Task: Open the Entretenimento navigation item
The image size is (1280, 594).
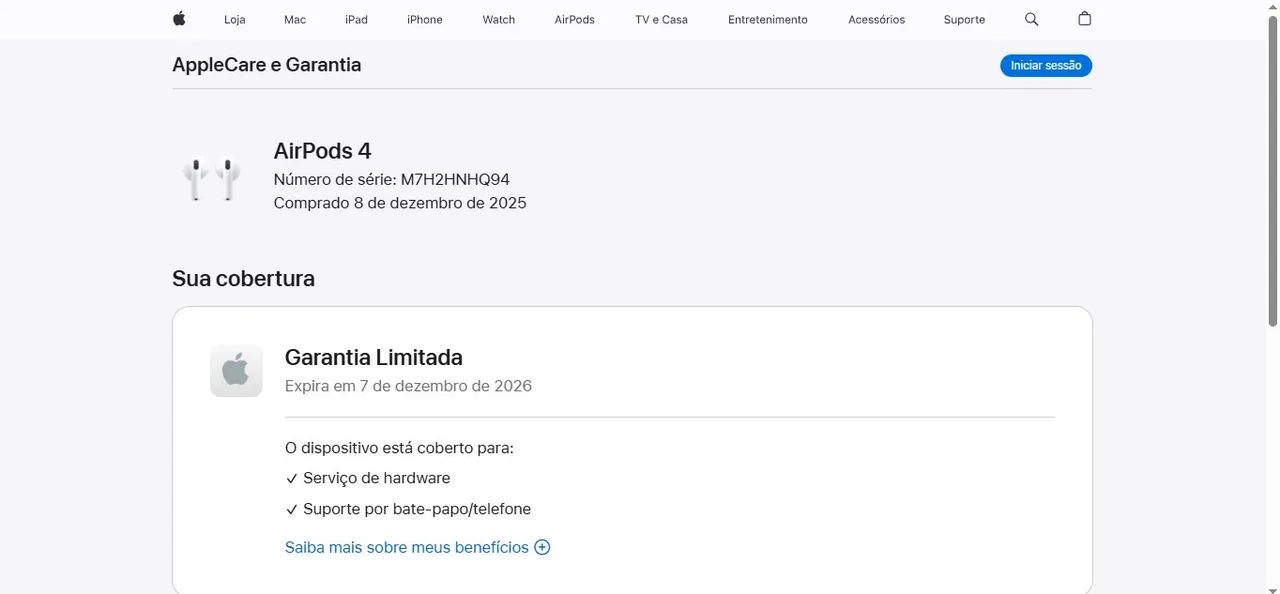Action: 768,19
